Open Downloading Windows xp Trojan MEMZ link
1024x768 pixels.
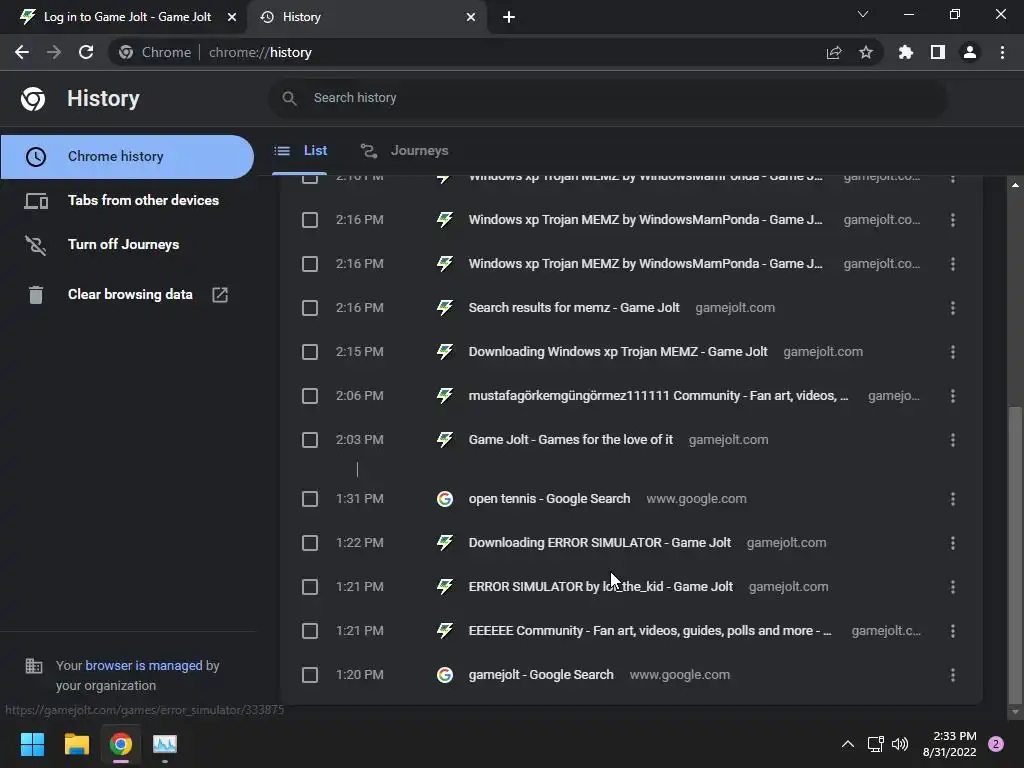(x=618, y=352)
